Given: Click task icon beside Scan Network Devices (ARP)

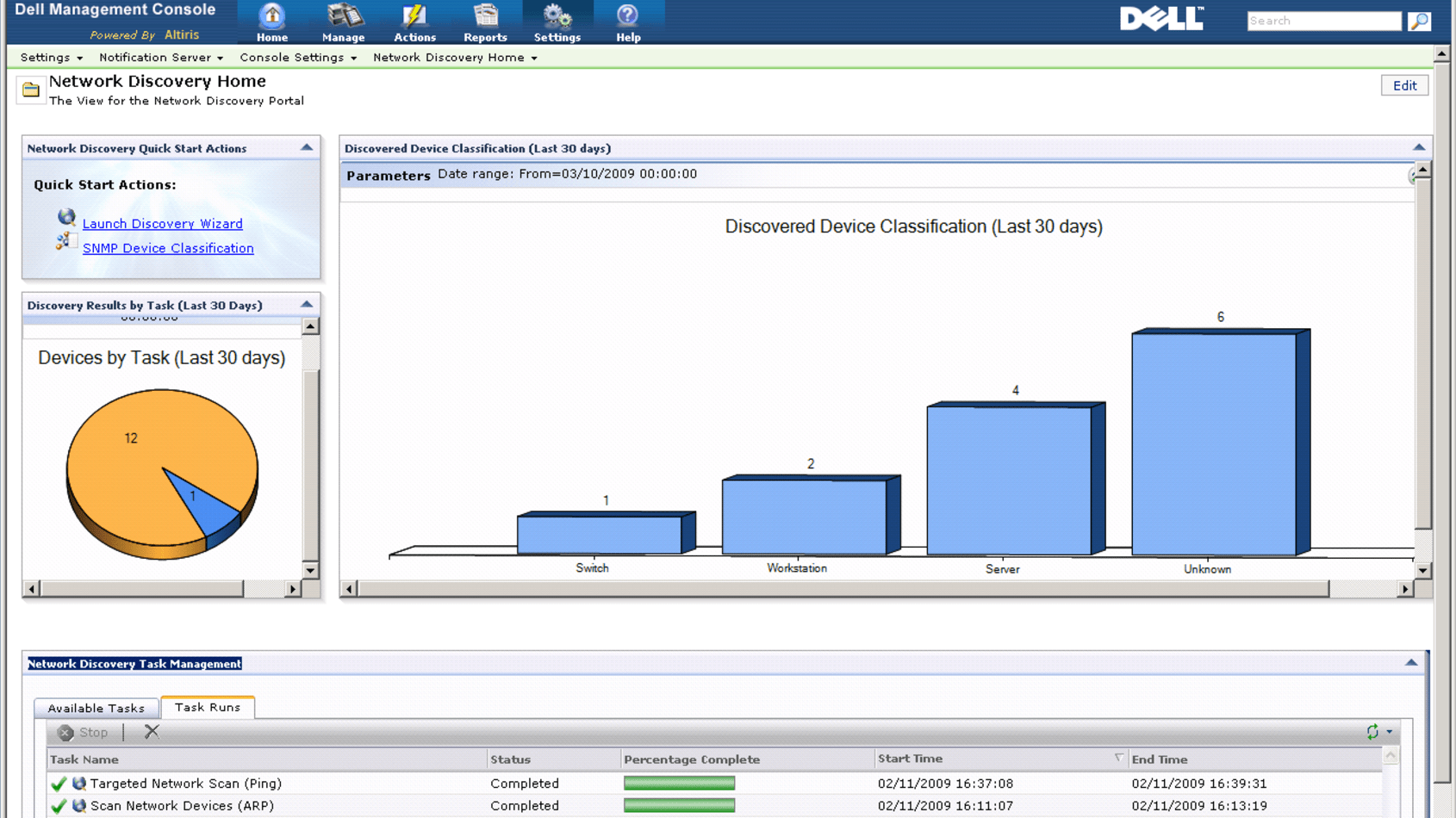Looking at the screenshot, I should click(x=79, y=806).
